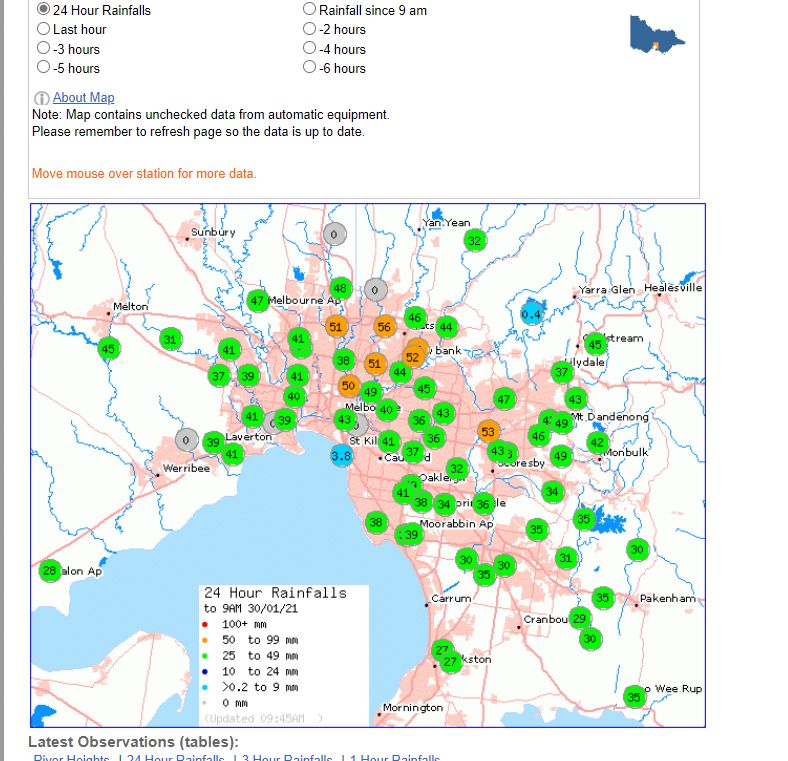Click the 35 station north of Pakenham
Viewport: 788px width, 761px height.
coord(603,598)
